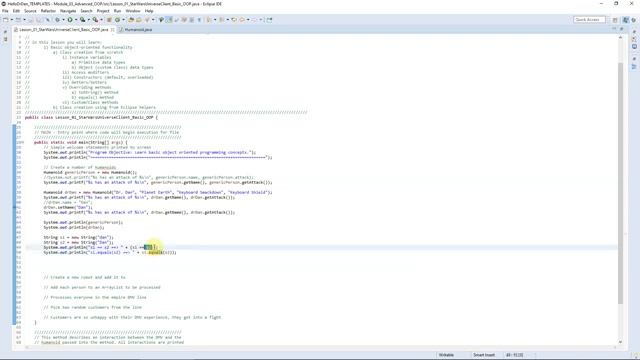Click the Debug bug icon

tap(58, 20)
